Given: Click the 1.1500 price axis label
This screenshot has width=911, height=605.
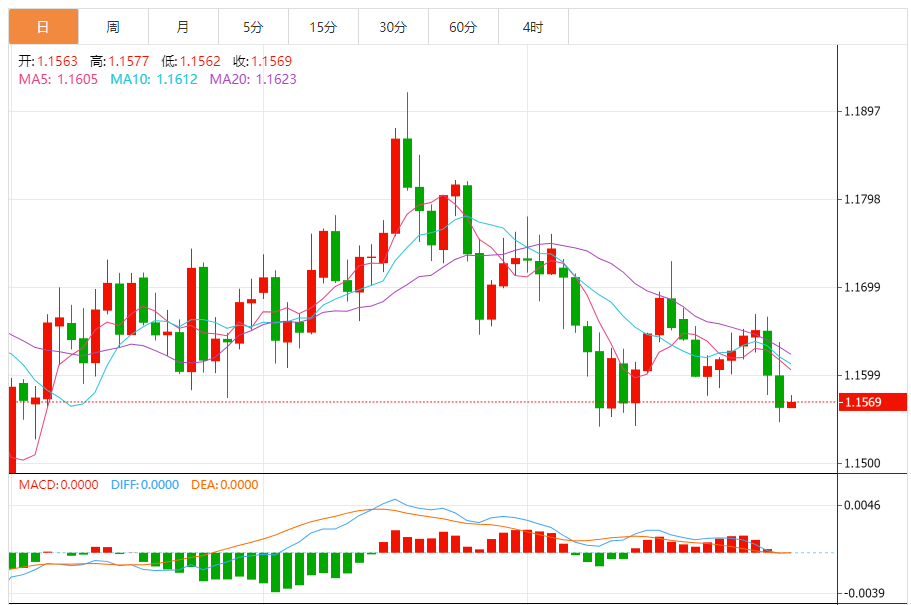Looking at the screenshot, I should (862, 463).
